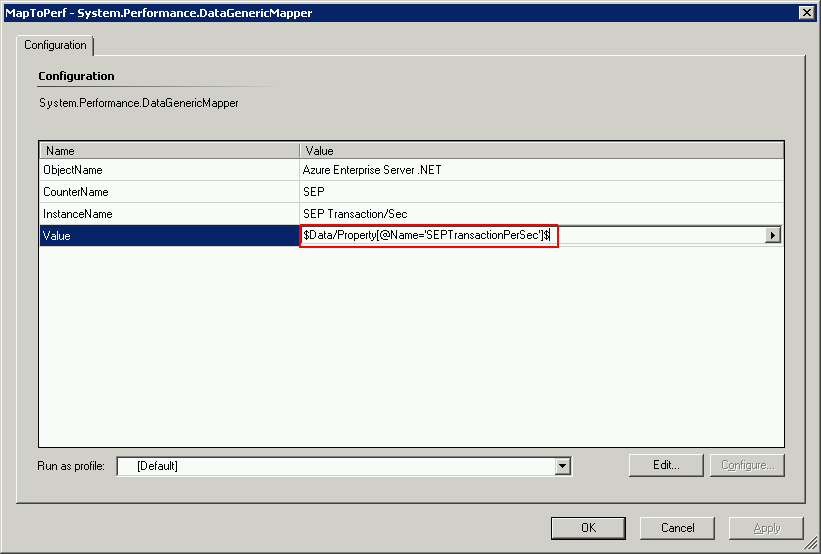
Task: Select the highlighted Value name cell
Action: click(169, 236)
